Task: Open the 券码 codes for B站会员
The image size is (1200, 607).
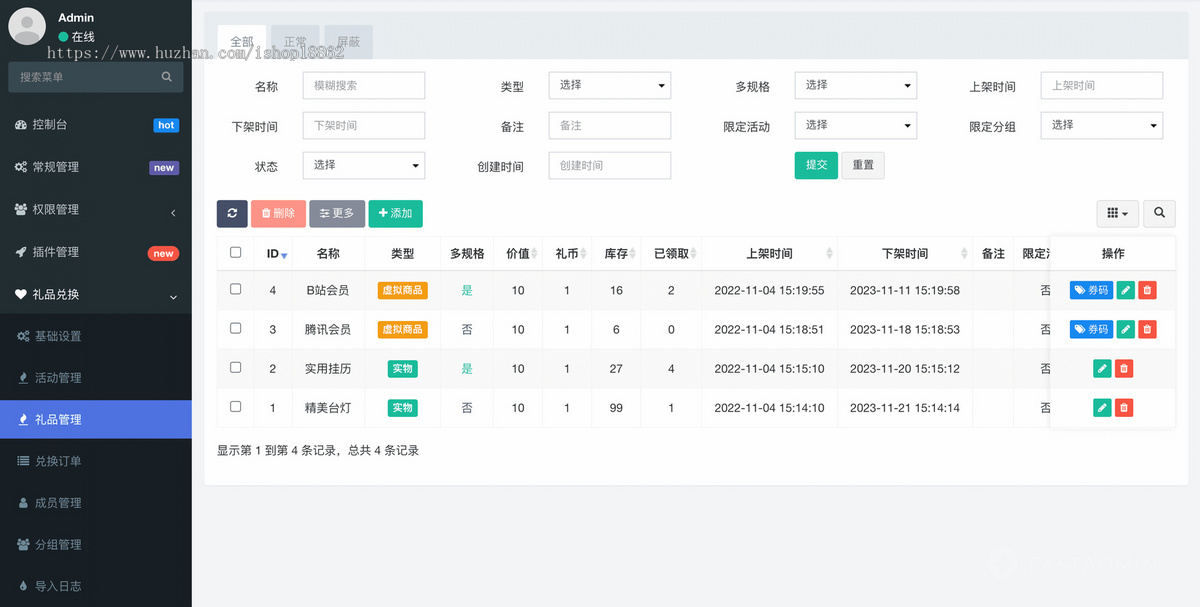Action: 1090,289
